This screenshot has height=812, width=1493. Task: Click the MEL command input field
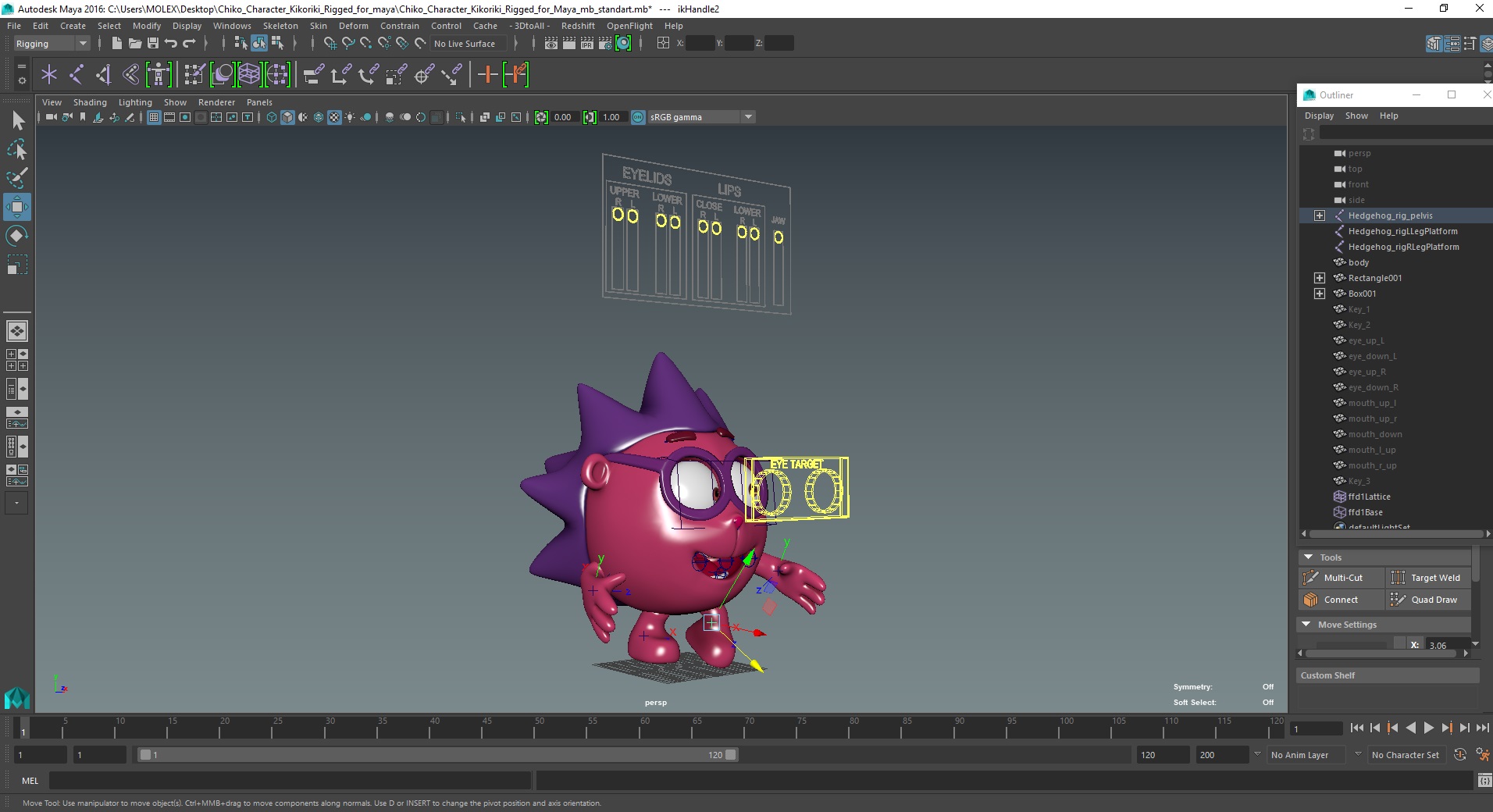[290, 781]
